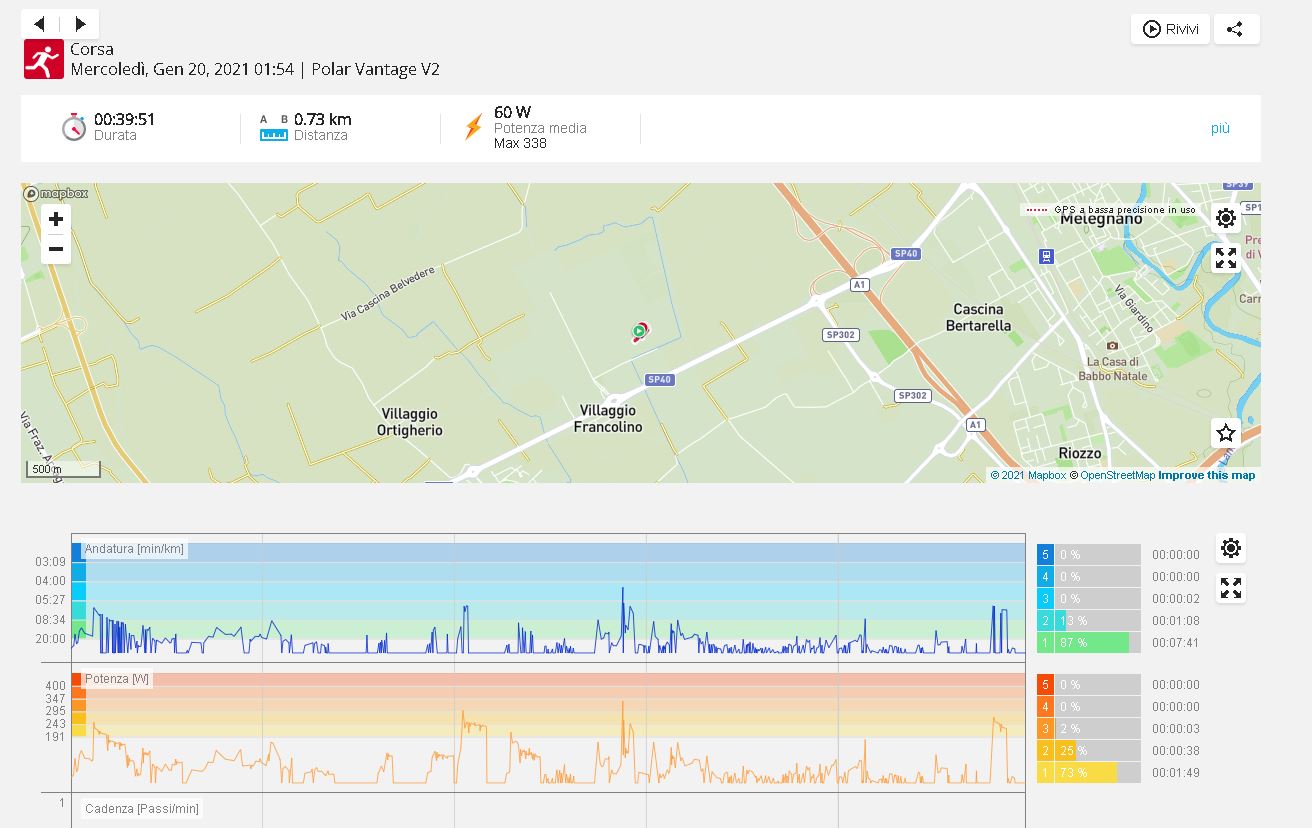Select power zone 4 swatch
This screenshot has width=1312, height=828.
click(x=1045, y=706)
